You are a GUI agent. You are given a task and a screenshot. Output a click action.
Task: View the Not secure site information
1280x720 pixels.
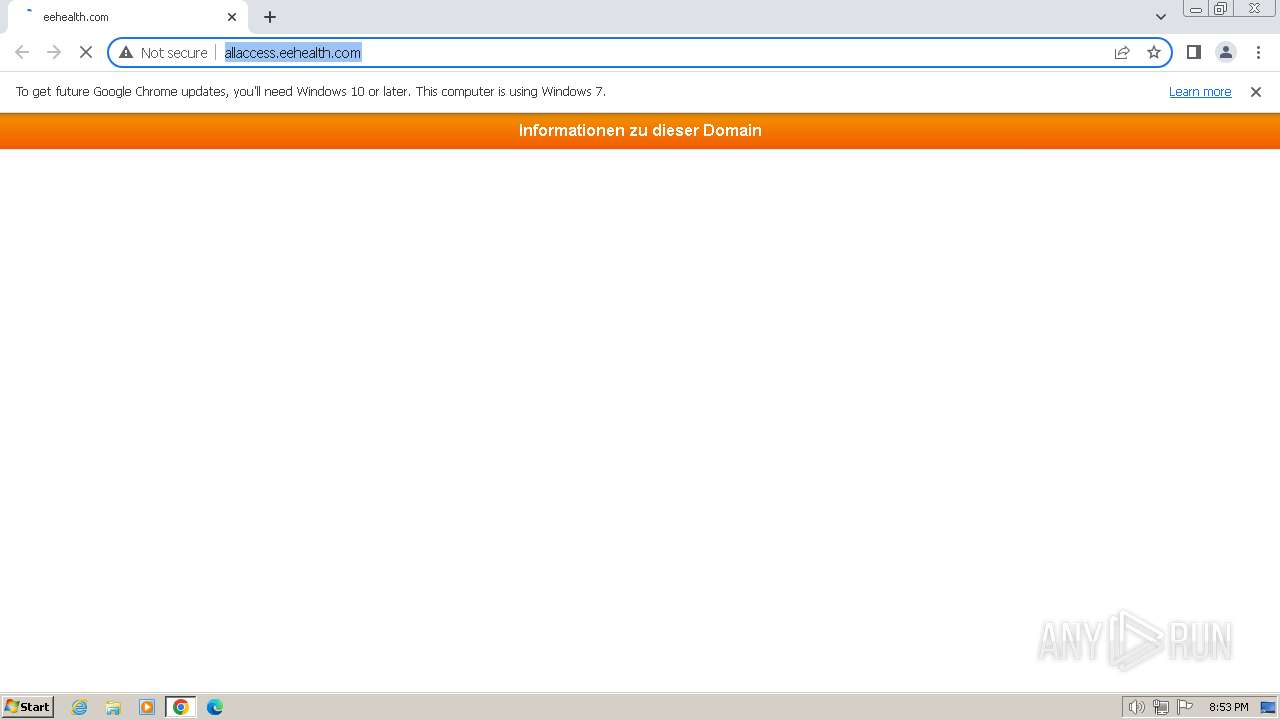(x=164, y=52)
